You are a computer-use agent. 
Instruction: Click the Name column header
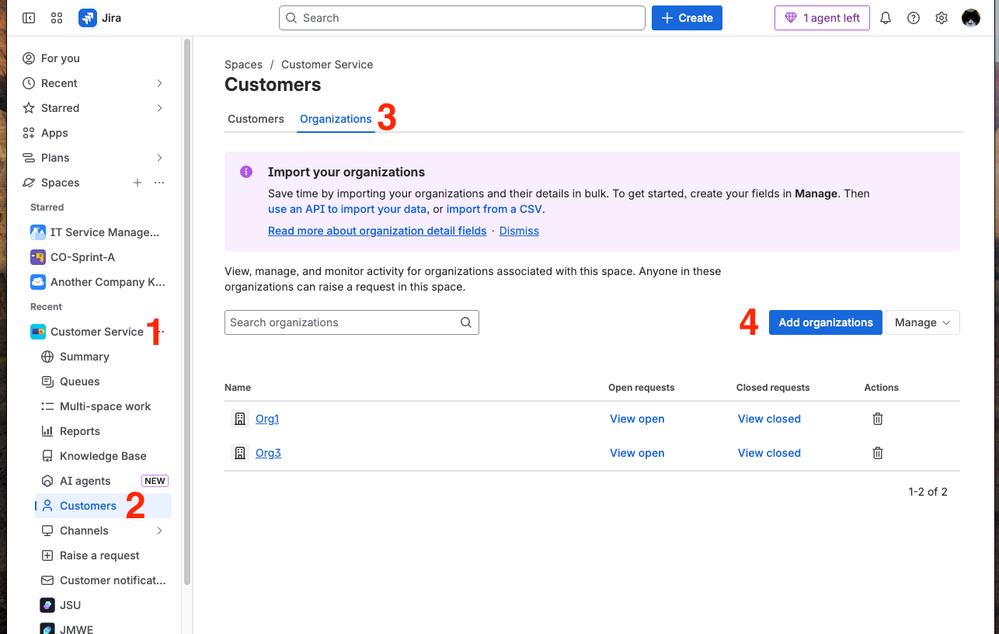pos(238,387)
